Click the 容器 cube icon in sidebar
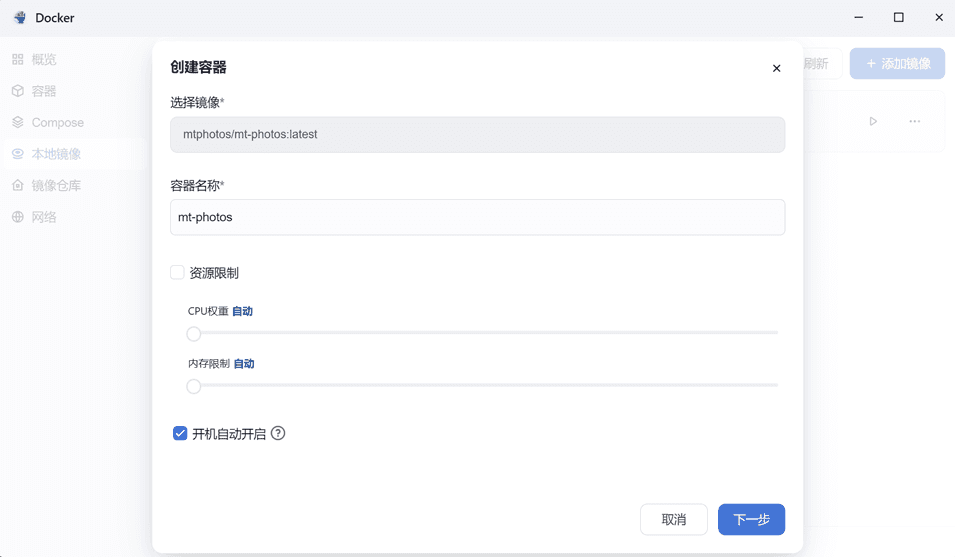Screen dimensions: 955x557 [18, 91]
